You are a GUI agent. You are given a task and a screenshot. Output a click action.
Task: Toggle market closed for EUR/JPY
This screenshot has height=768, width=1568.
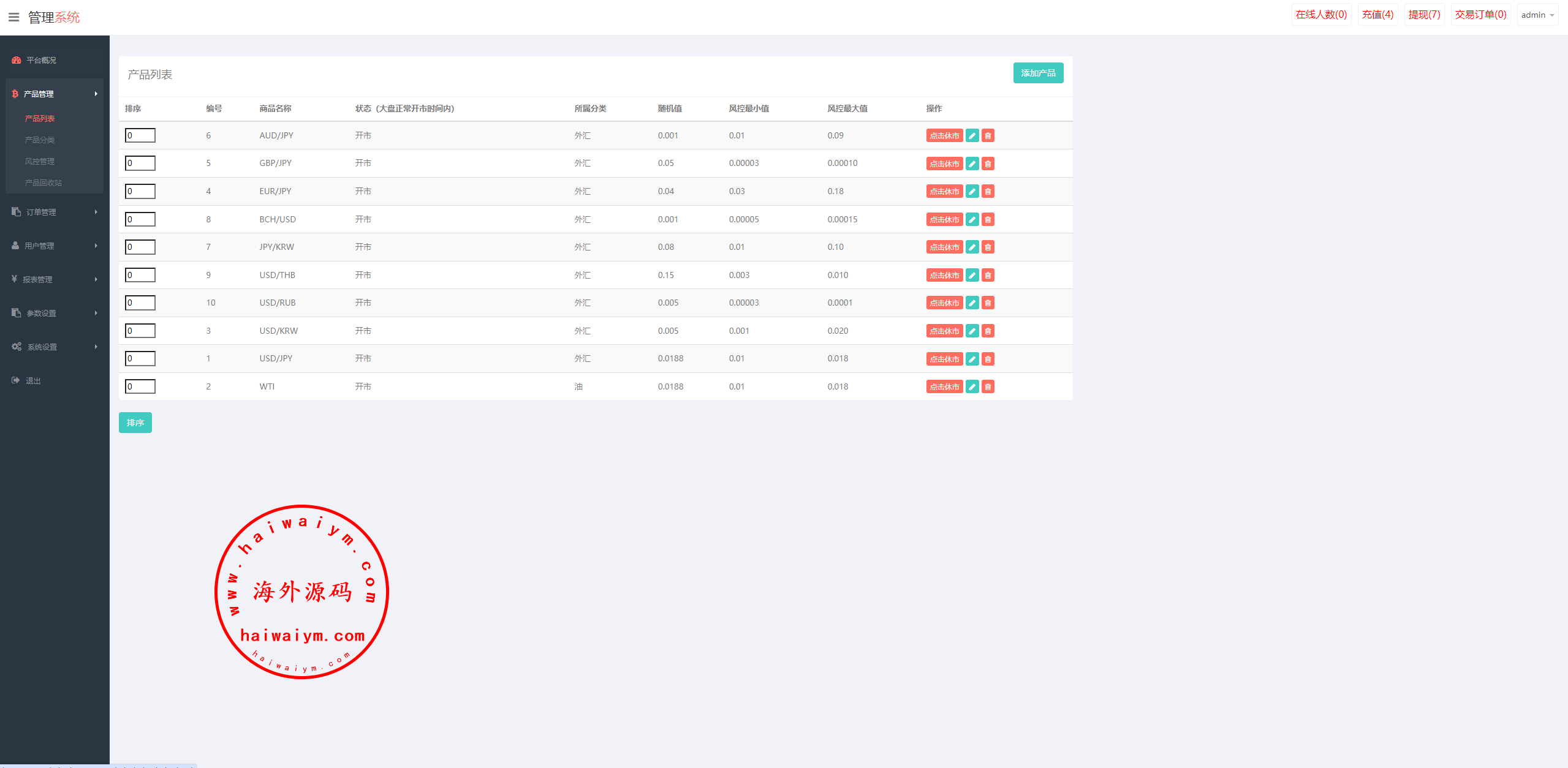click(944, 192)
